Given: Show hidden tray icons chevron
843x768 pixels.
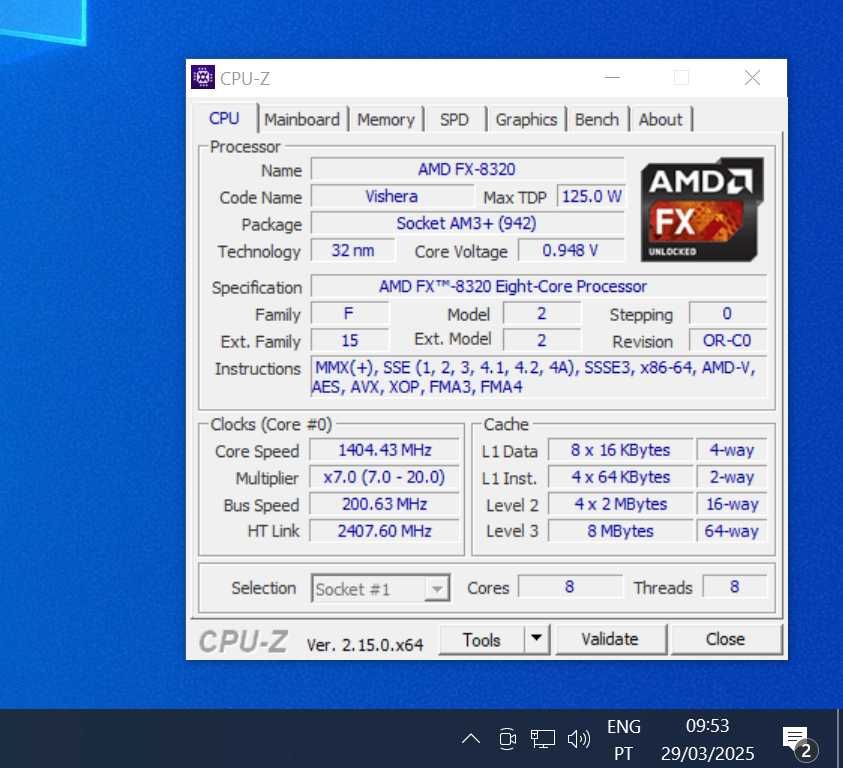Looking at the screenshot, I should click(x=471, y=738).
